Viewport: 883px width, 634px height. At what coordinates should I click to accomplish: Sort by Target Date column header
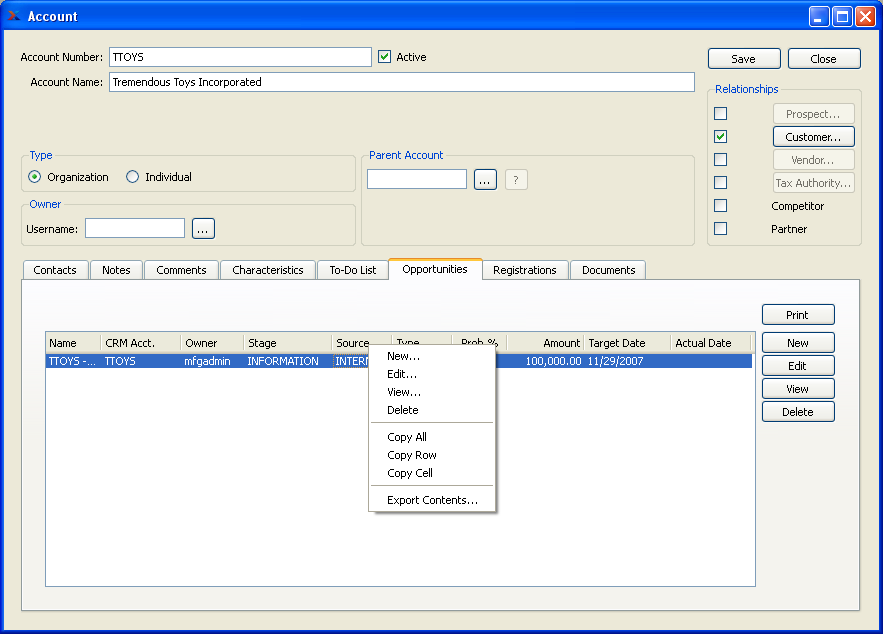(x=626, y=343)
